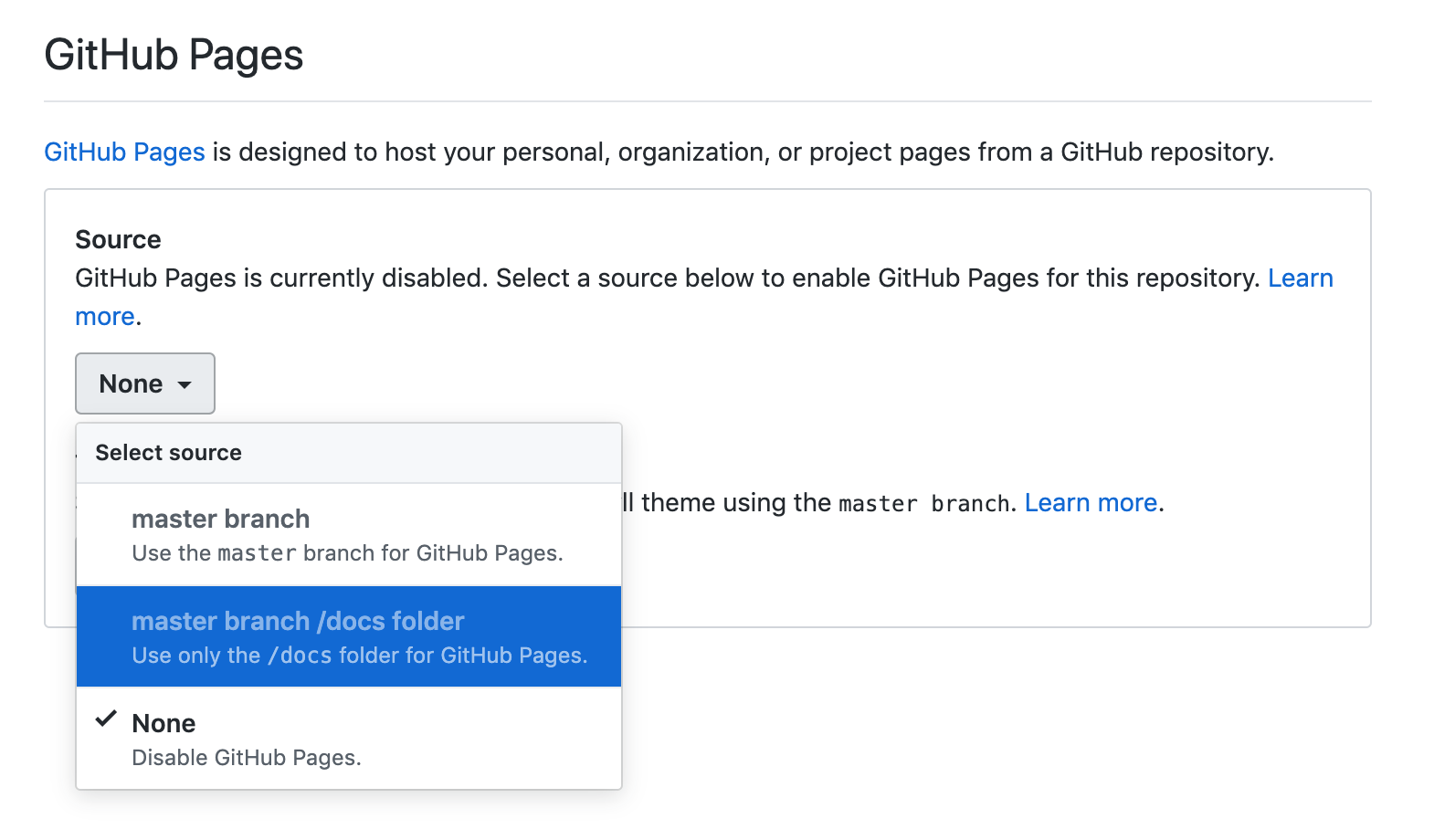Click 'Use only the /docs folder' description

(x=360, y=656)
